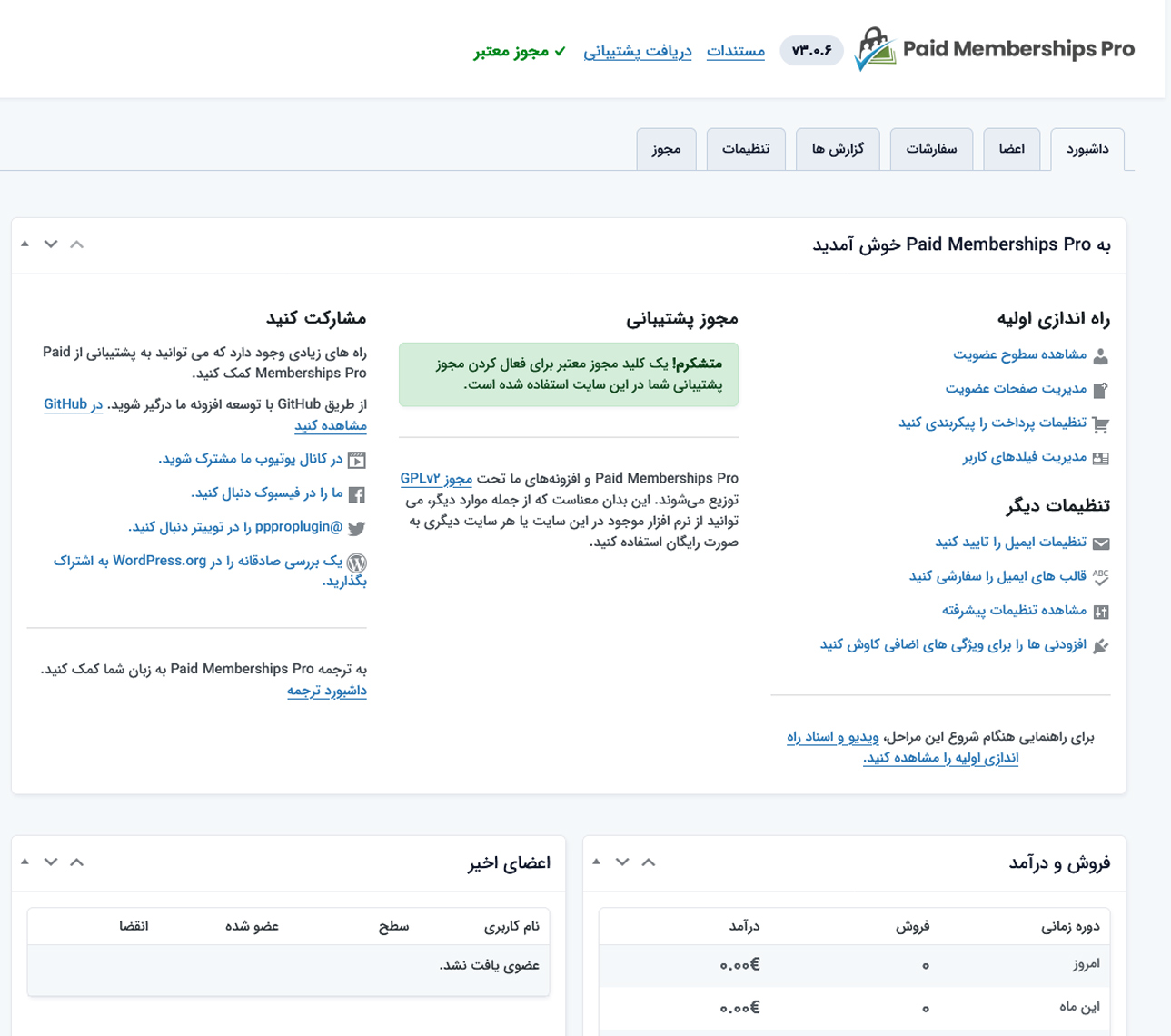Open the مجوز GPLv2 license link
1171x1036 pixels.
point(436,478)
